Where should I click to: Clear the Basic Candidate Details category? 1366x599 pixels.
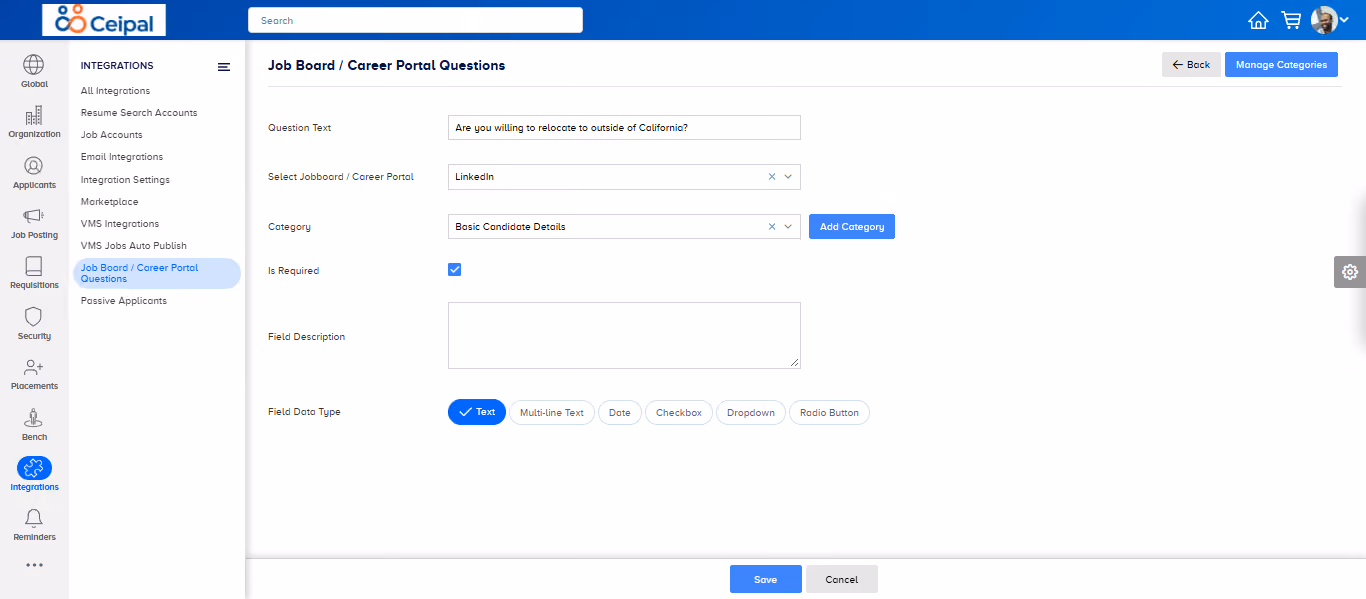[x=771, y=227]
